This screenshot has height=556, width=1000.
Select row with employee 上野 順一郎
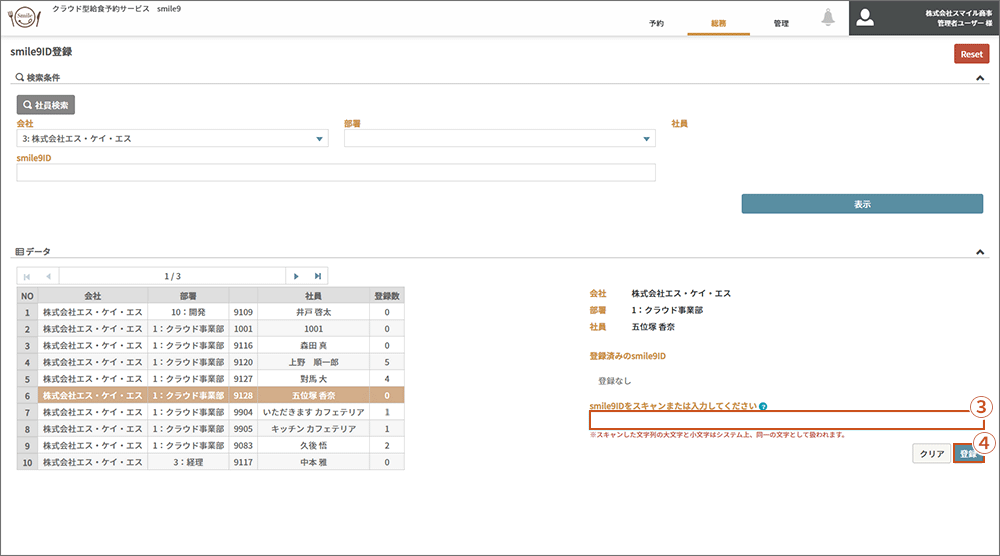pyautogui.click(x=210, y=362)
